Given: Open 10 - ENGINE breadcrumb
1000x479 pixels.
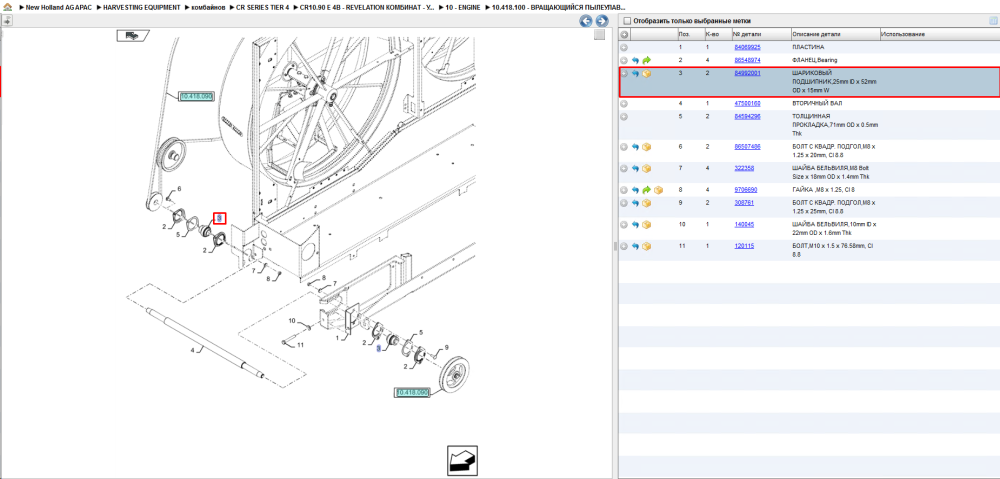Looking at the screenshot, I should (464, 7).
